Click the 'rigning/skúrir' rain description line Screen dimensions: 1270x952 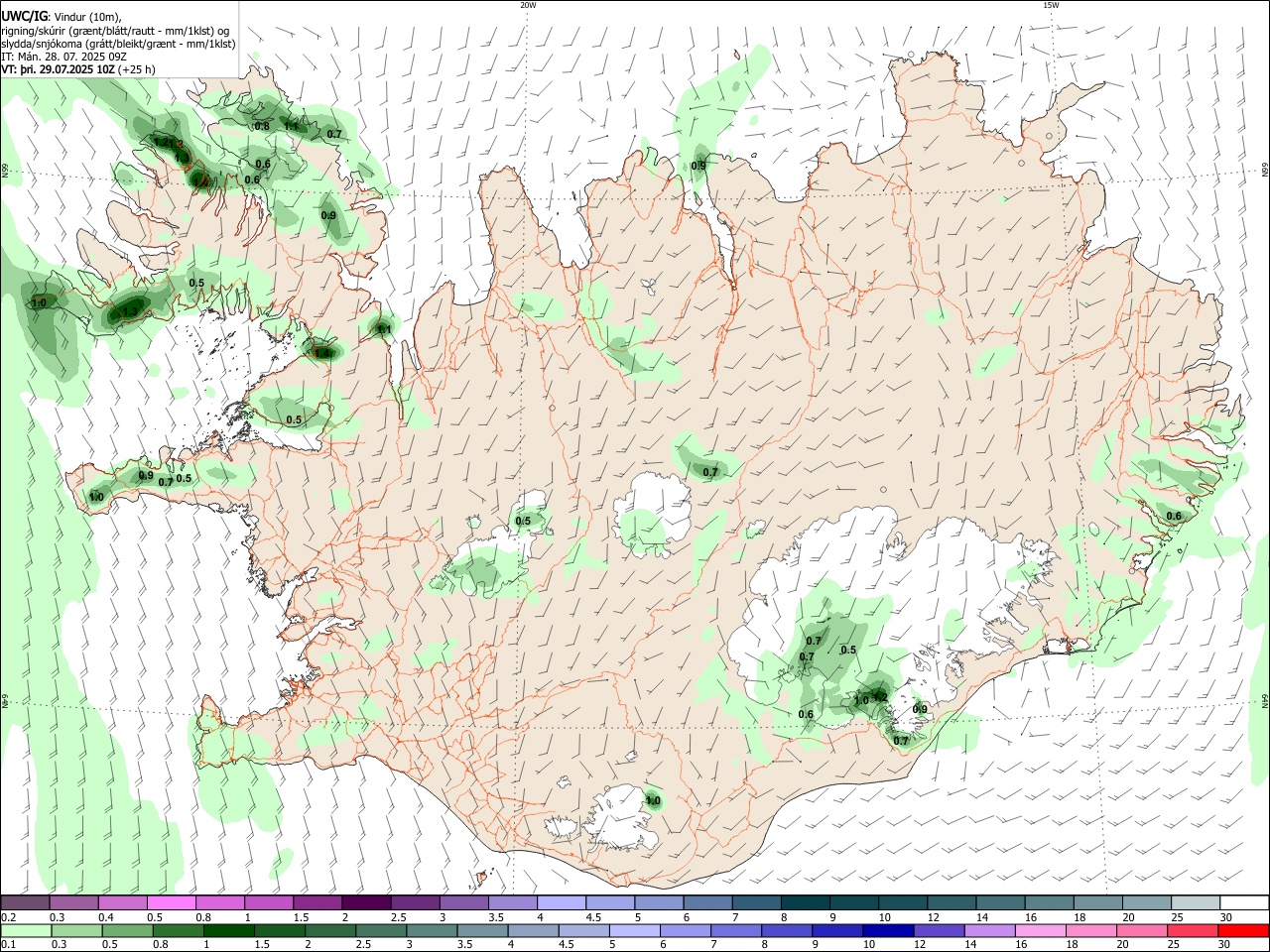(x=115, y=31)
